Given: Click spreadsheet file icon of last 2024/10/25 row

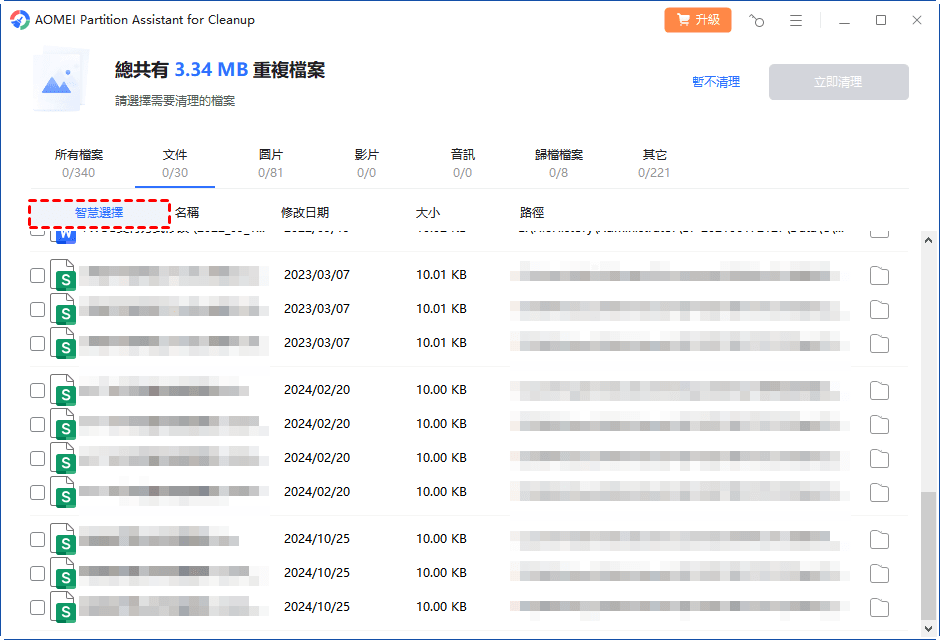Looking at the screenshot, I should coord(63,607).
